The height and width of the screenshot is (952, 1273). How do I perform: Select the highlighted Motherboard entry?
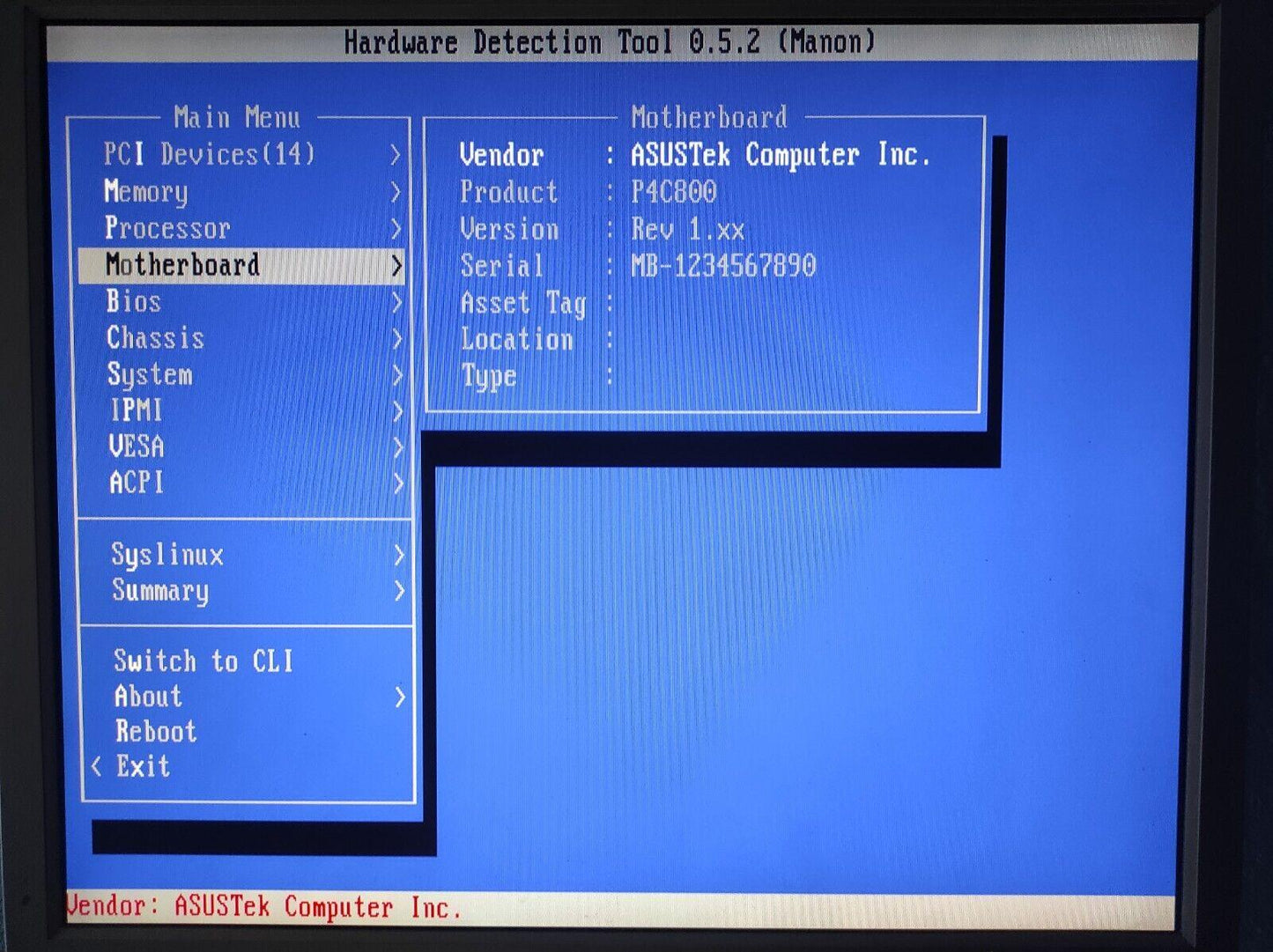point(182,265)
